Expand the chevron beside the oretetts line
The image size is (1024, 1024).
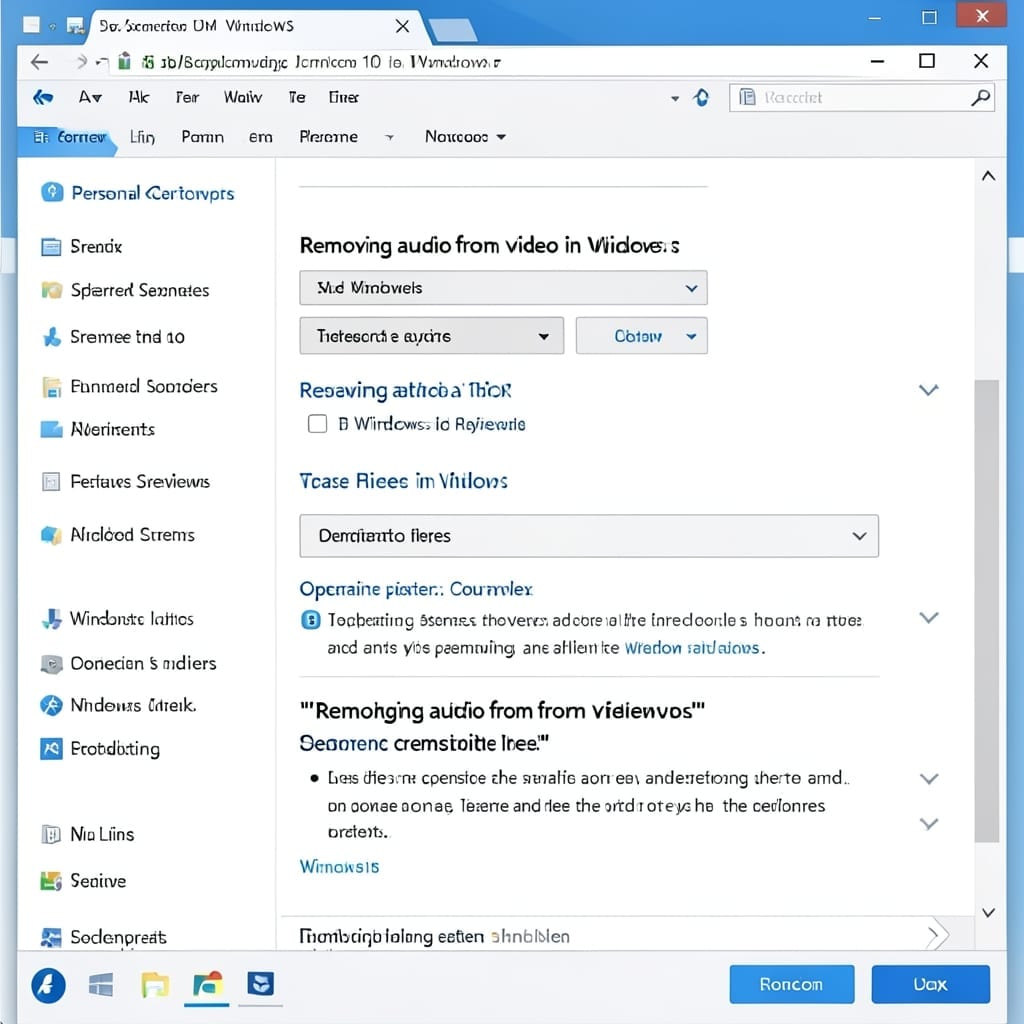(929, 824)
